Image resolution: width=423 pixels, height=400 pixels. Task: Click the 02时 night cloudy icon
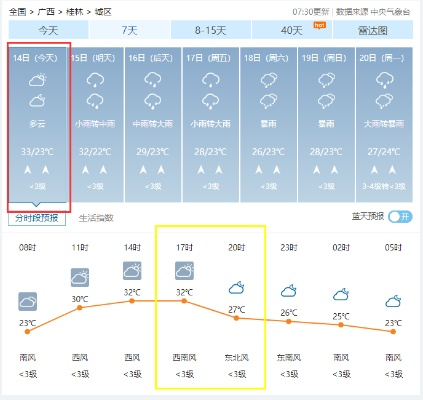(x=341, y=295)
